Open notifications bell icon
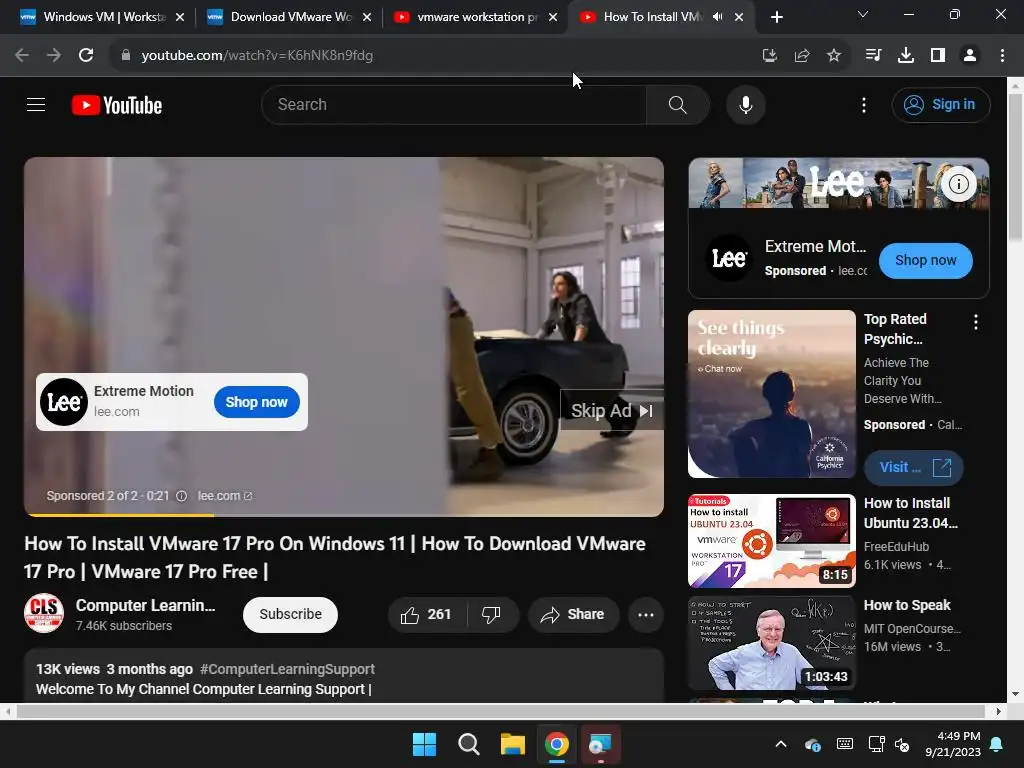The image size is (1024, 768). [x=997, y=744]
